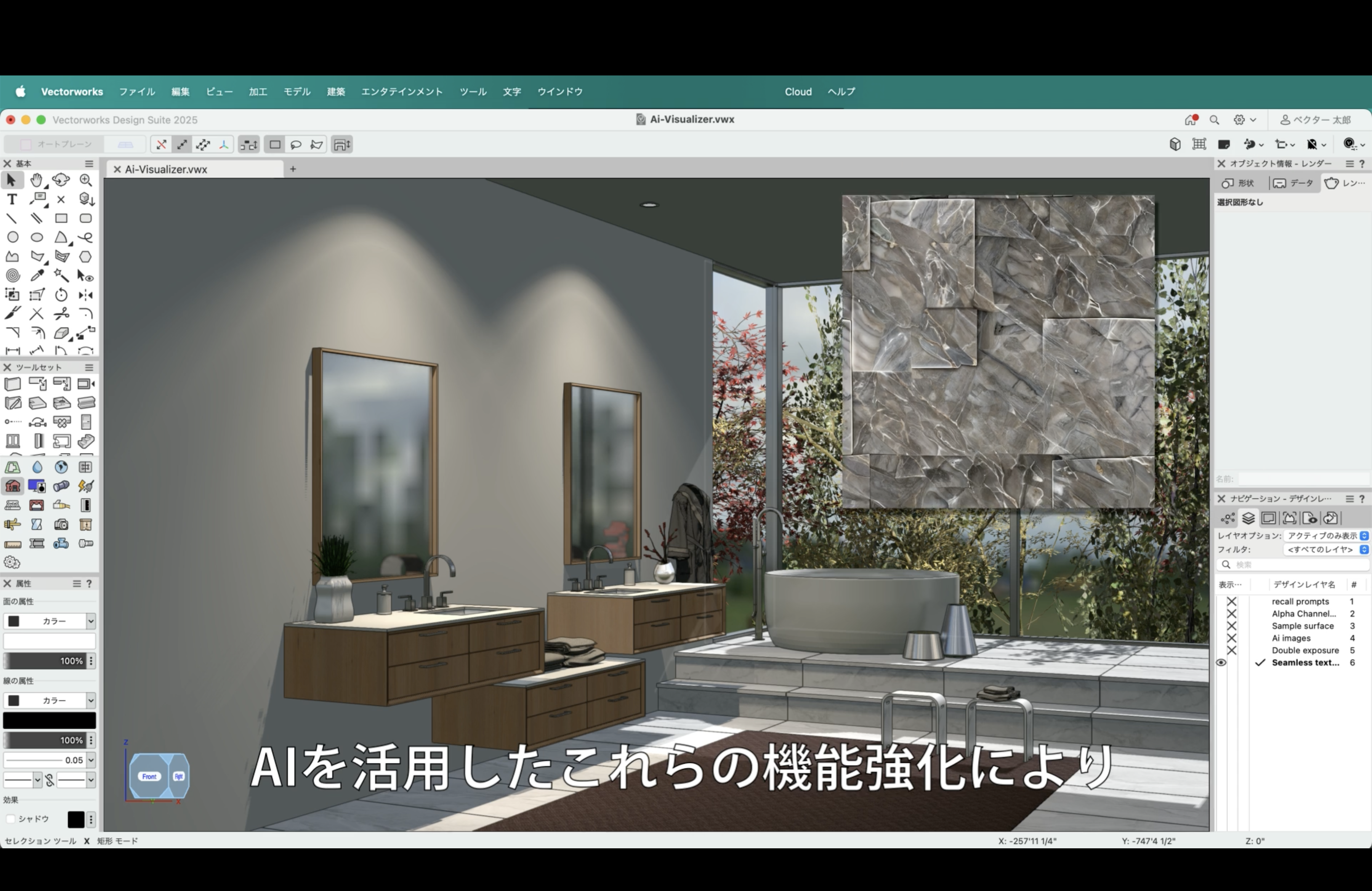The width and height of the screenshot is (1372, 891).
Task: Toggle visibility of Alpha Channel layer
Action: click(x=1231, y=614)
